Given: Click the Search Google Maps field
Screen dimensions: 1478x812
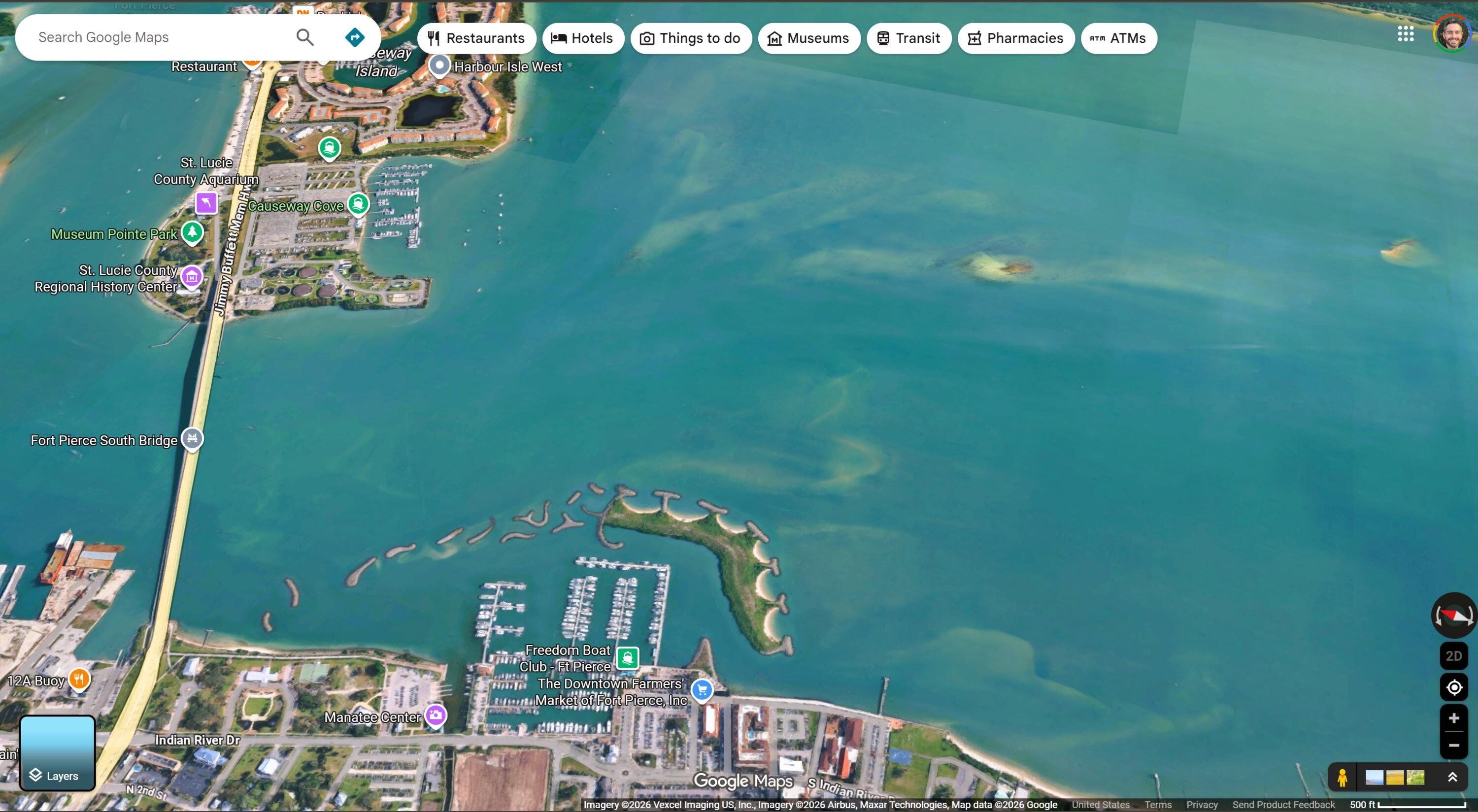Looking at the screenshot, I should click(x=155, y=37).
